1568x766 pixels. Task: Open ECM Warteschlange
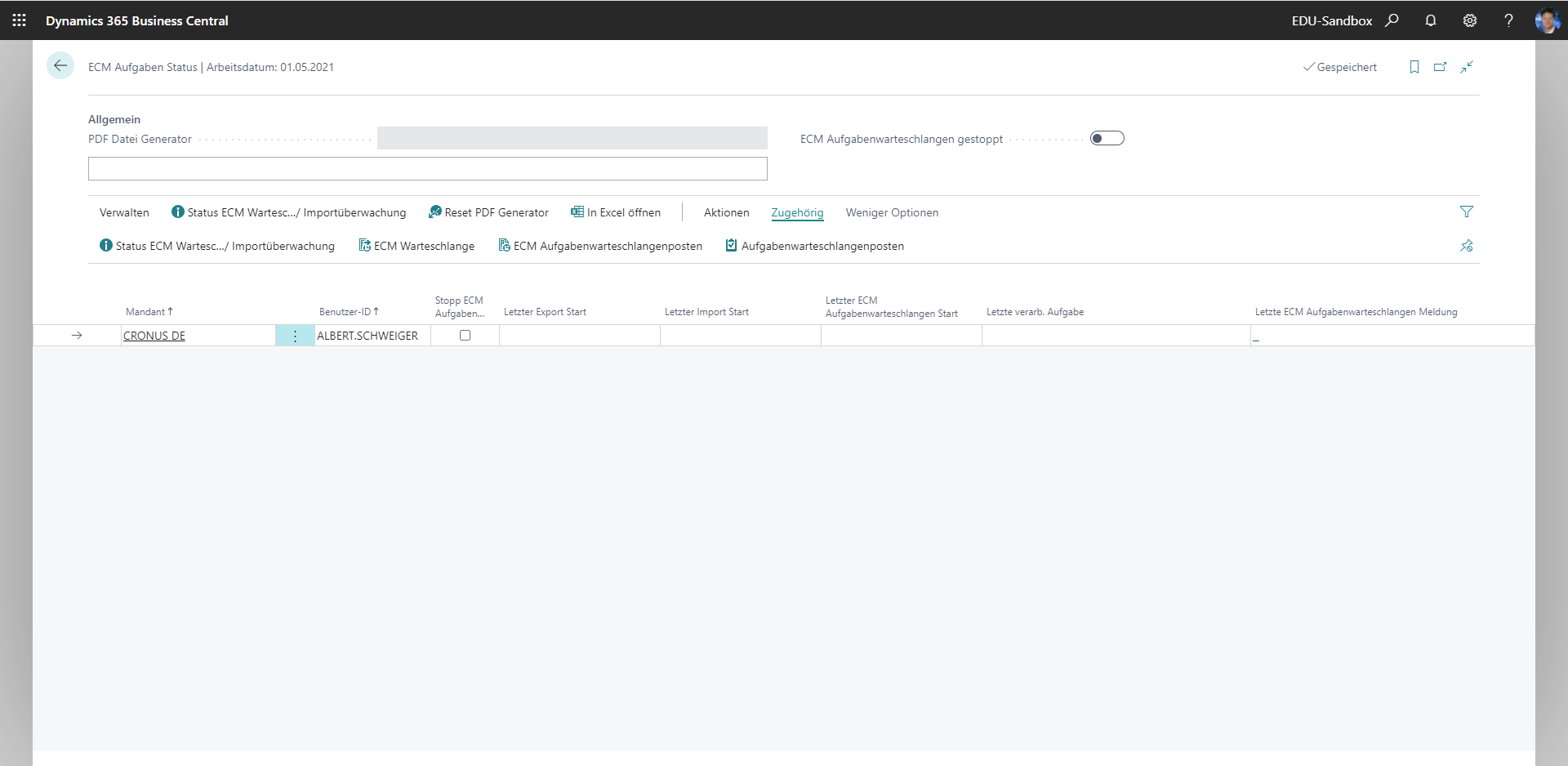pos(416,246)
